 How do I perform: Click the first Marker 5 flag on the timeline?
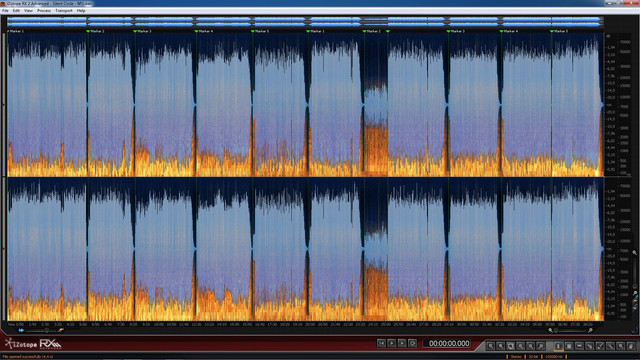(253, 31)
